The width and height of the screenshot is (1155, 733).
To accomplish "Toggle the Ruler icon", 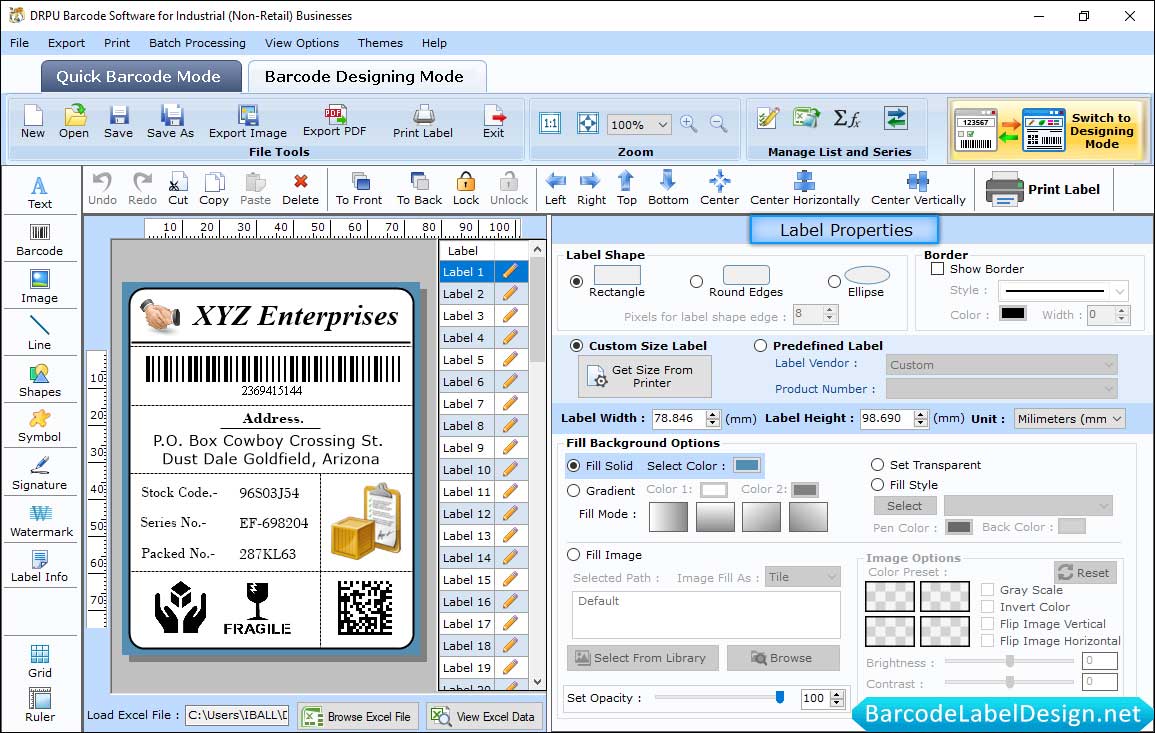I will coord(40,705).
